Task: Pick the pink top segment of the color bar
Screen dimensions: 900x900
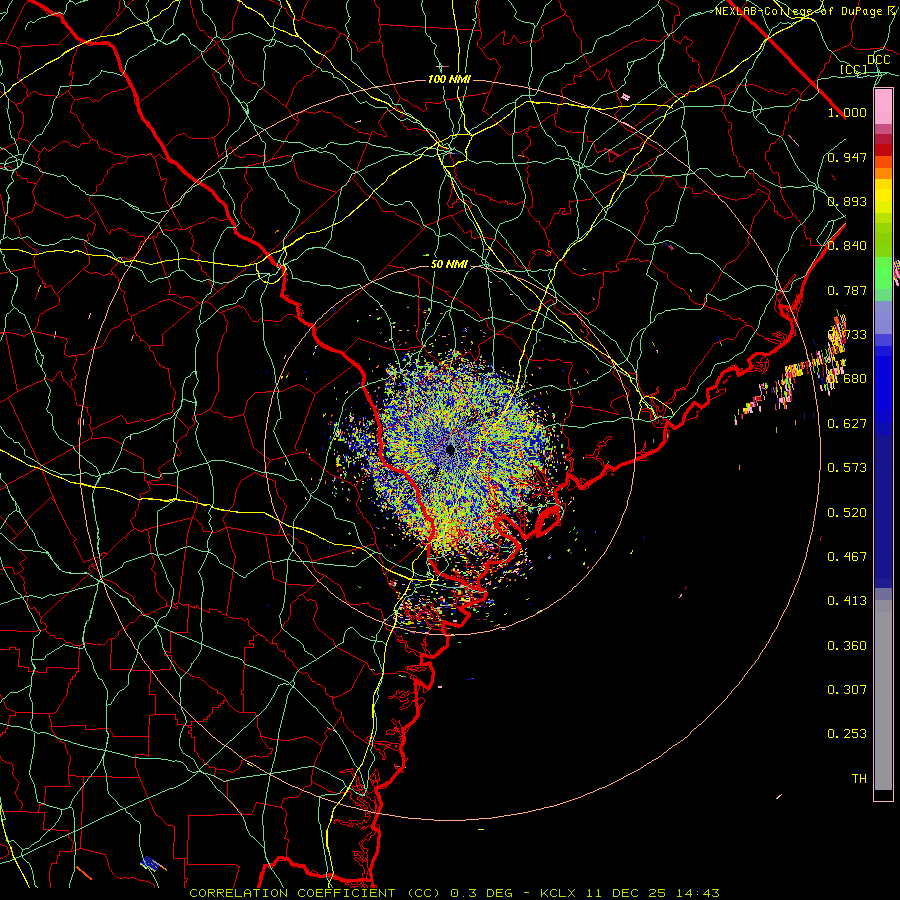Action: tap(883, 106)
